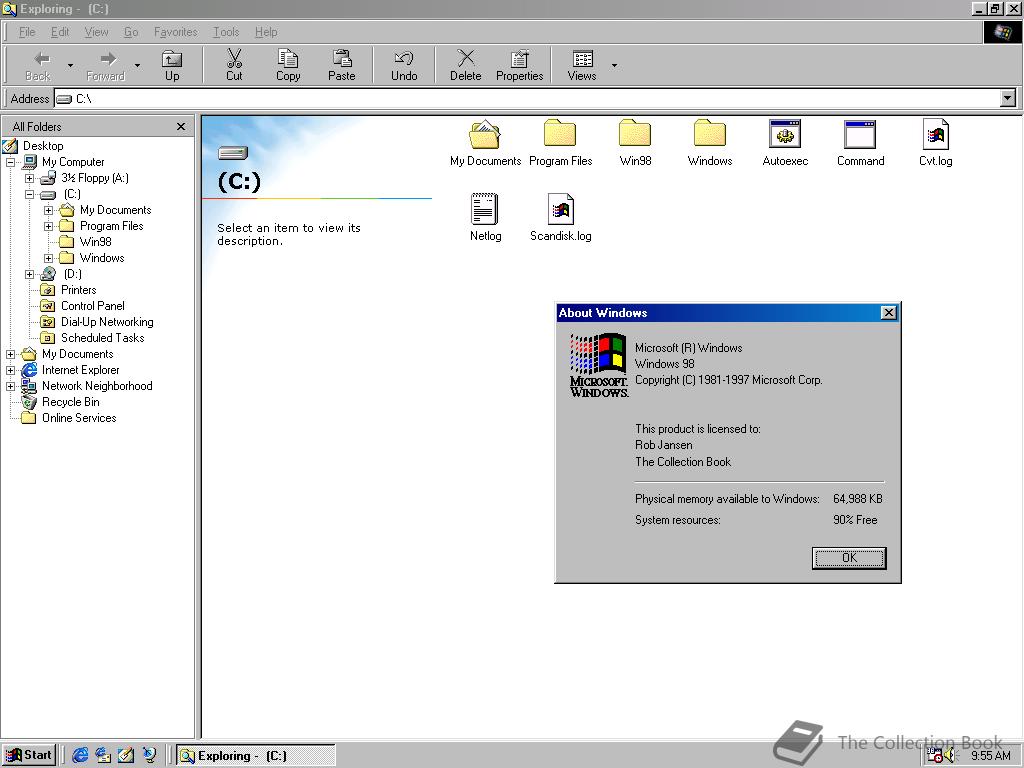Open the Back history dropdown arrow
The height and width of the screenshot is (768, 1024).
pyautogui.click(x=70, y=65)
